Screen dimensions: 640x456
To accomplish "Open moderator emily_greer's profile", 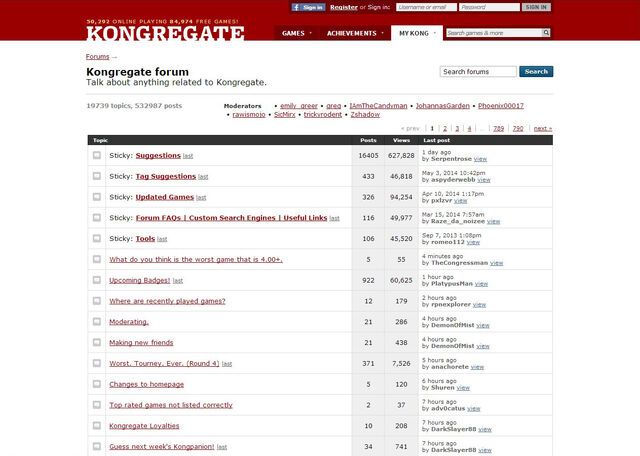I will point(299,106).
